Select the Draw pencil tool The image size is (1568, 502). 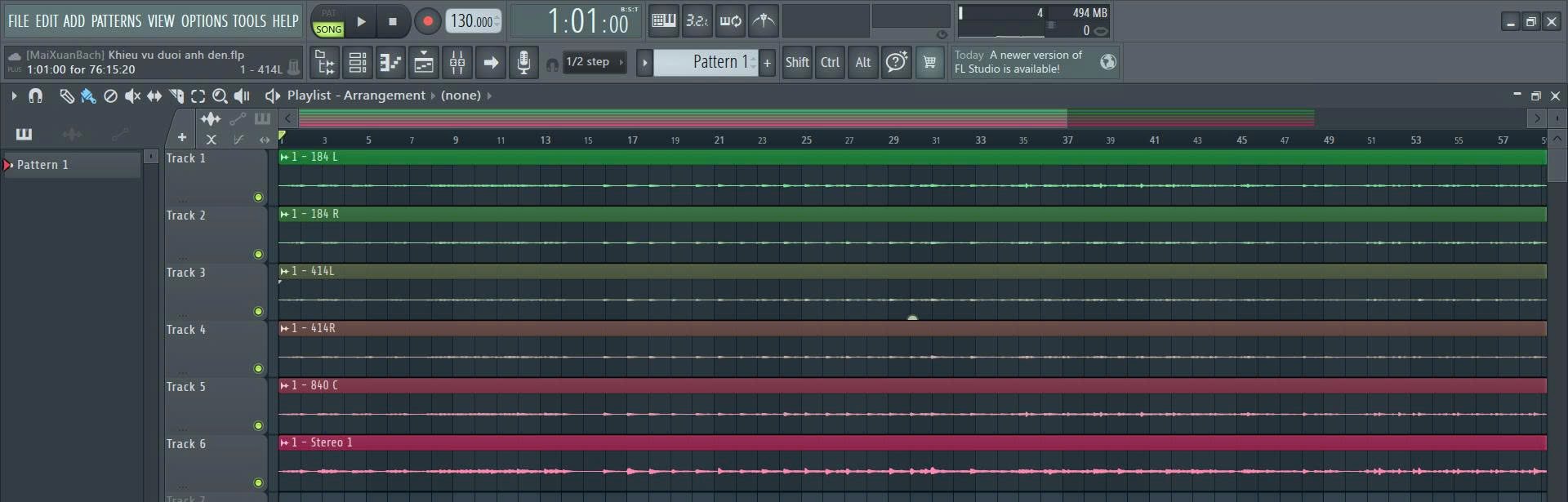pos(66,96)
